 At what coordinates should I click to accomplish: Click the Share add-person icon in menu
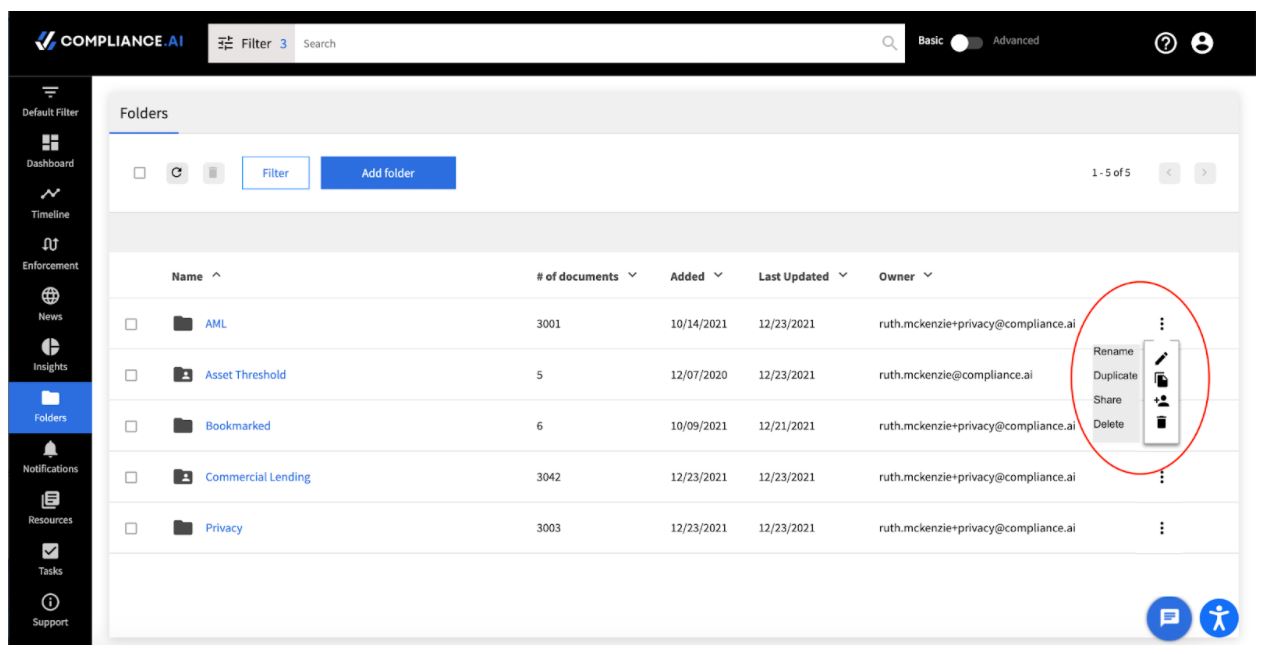[1161, 400]
